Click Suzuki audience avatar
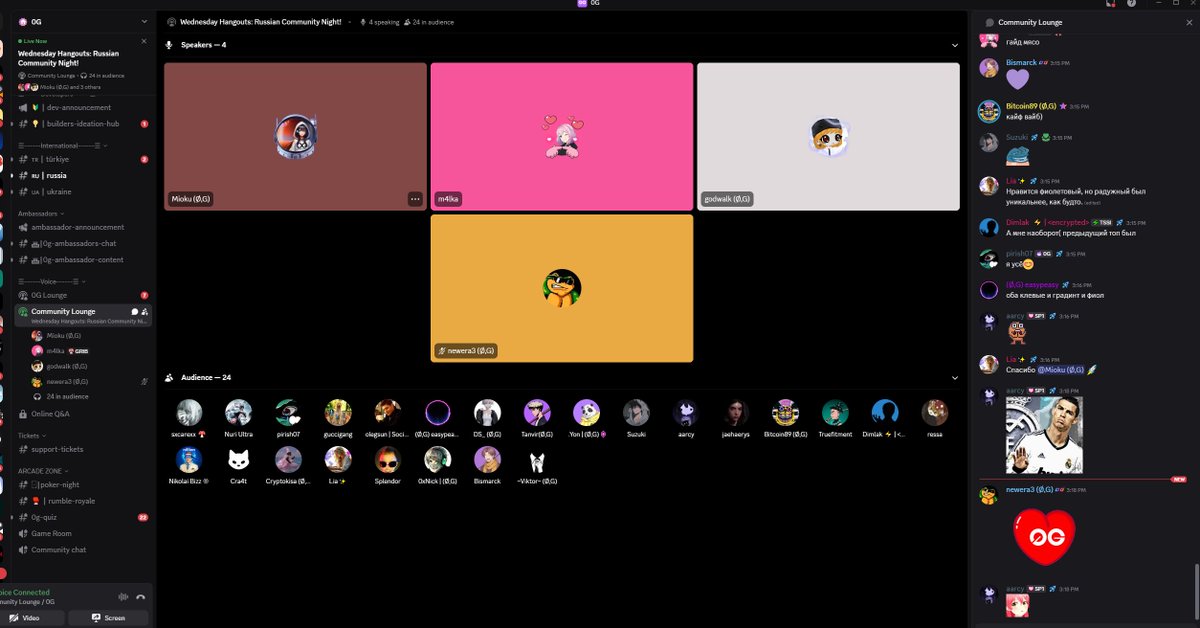Viewport: 1200px width, 628px height. click(636, 413)
